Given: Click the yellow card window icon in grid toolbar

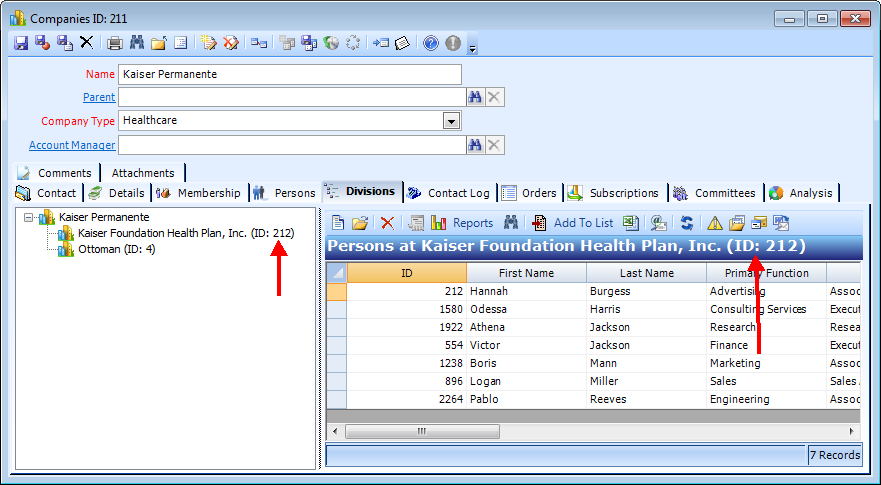Looking at the screenshot, I should click(x=759, y=223).
